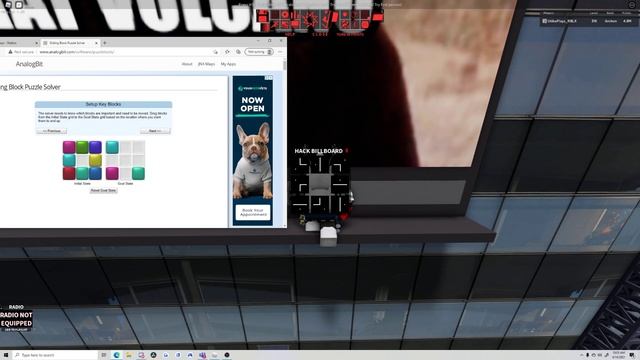Screen dimensions: 640x360
Task: Click the RADIO NOT EQUIPPED indicator
Action: (x=16, y=319)
